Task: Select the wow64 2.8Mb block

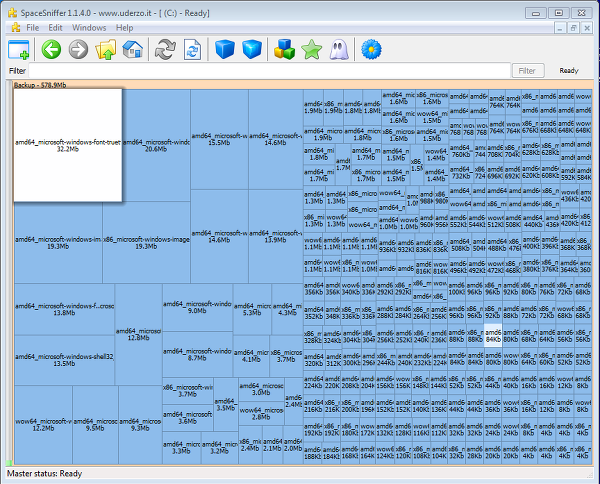Action: pos(261,413)
